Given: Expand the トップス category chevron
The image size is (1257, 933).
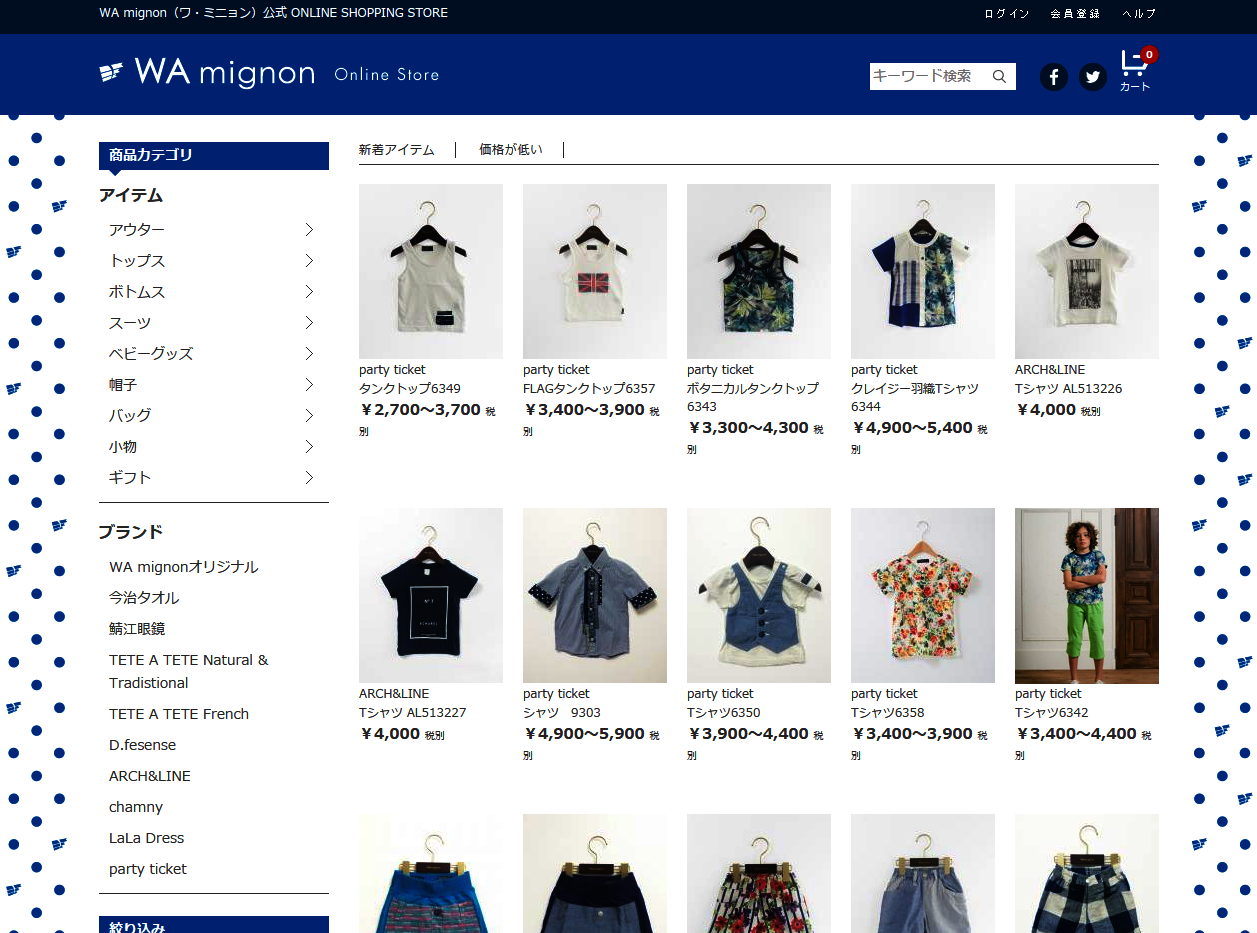Looking at the screenshot, I should point(309,261).
